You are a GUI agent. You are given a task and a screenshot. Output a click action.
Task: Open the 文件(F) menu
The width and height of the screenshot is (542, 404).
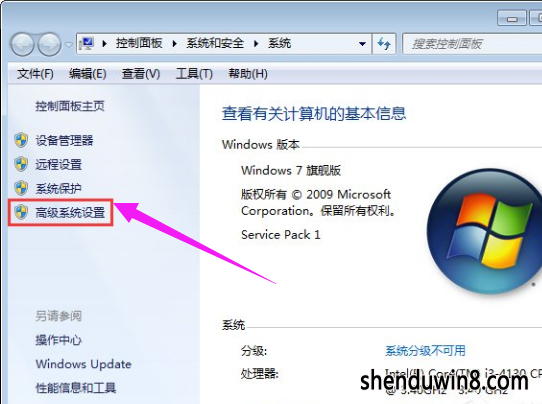click(35, 74)
